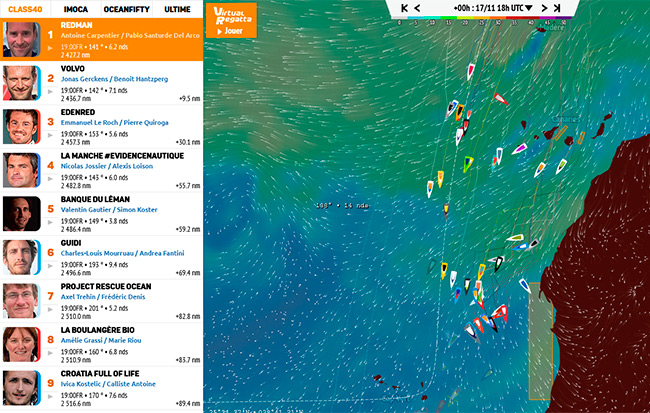Open Charles-Louis Mourruau / Andrea Fantini link
The image size is (650, 413).
coord(122,253)
